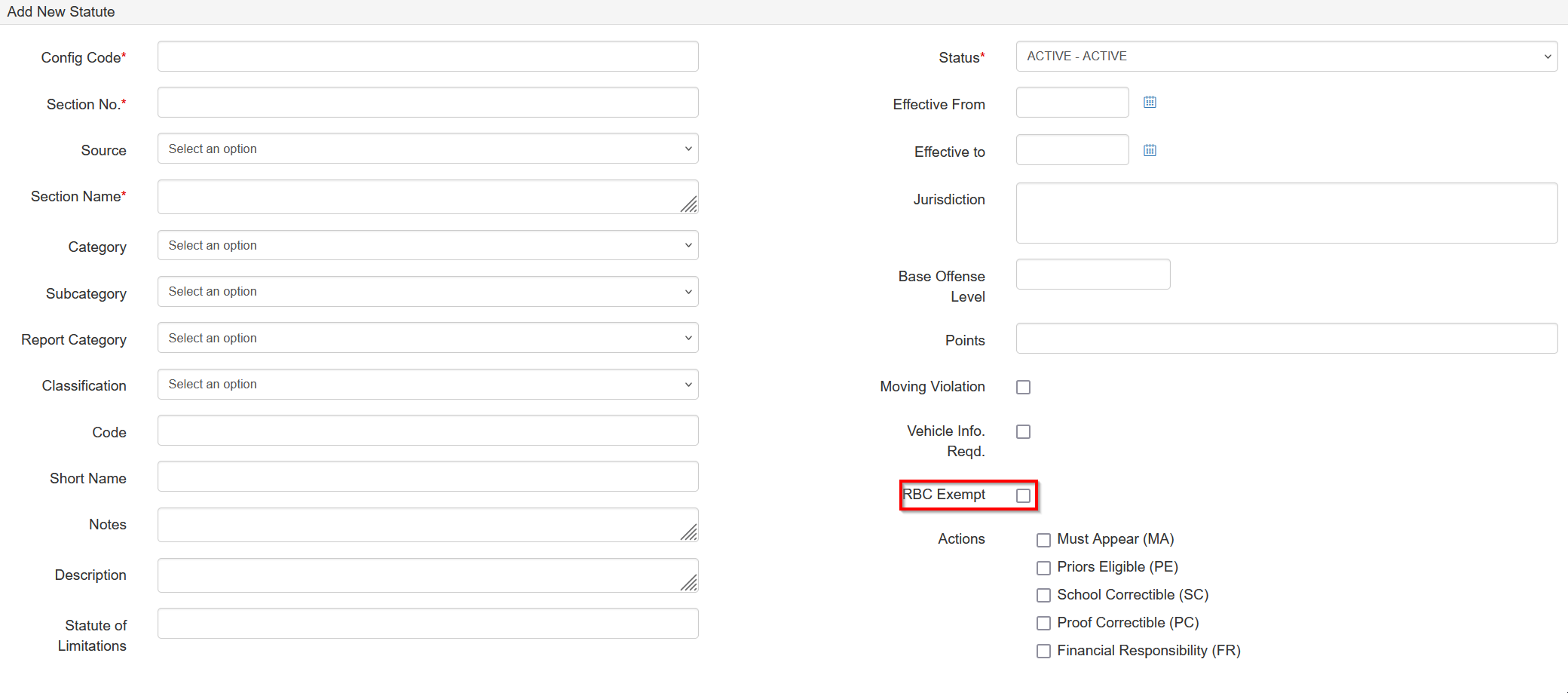
Task: Focus the Section Name text area
Action: point(427,197)
